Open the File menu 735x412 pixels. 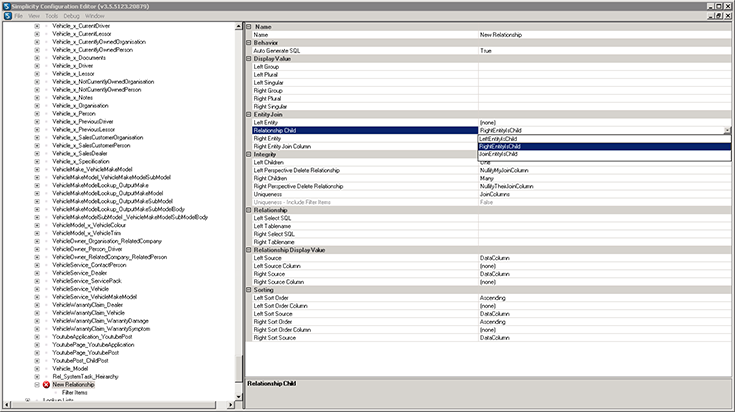point(19,17)
